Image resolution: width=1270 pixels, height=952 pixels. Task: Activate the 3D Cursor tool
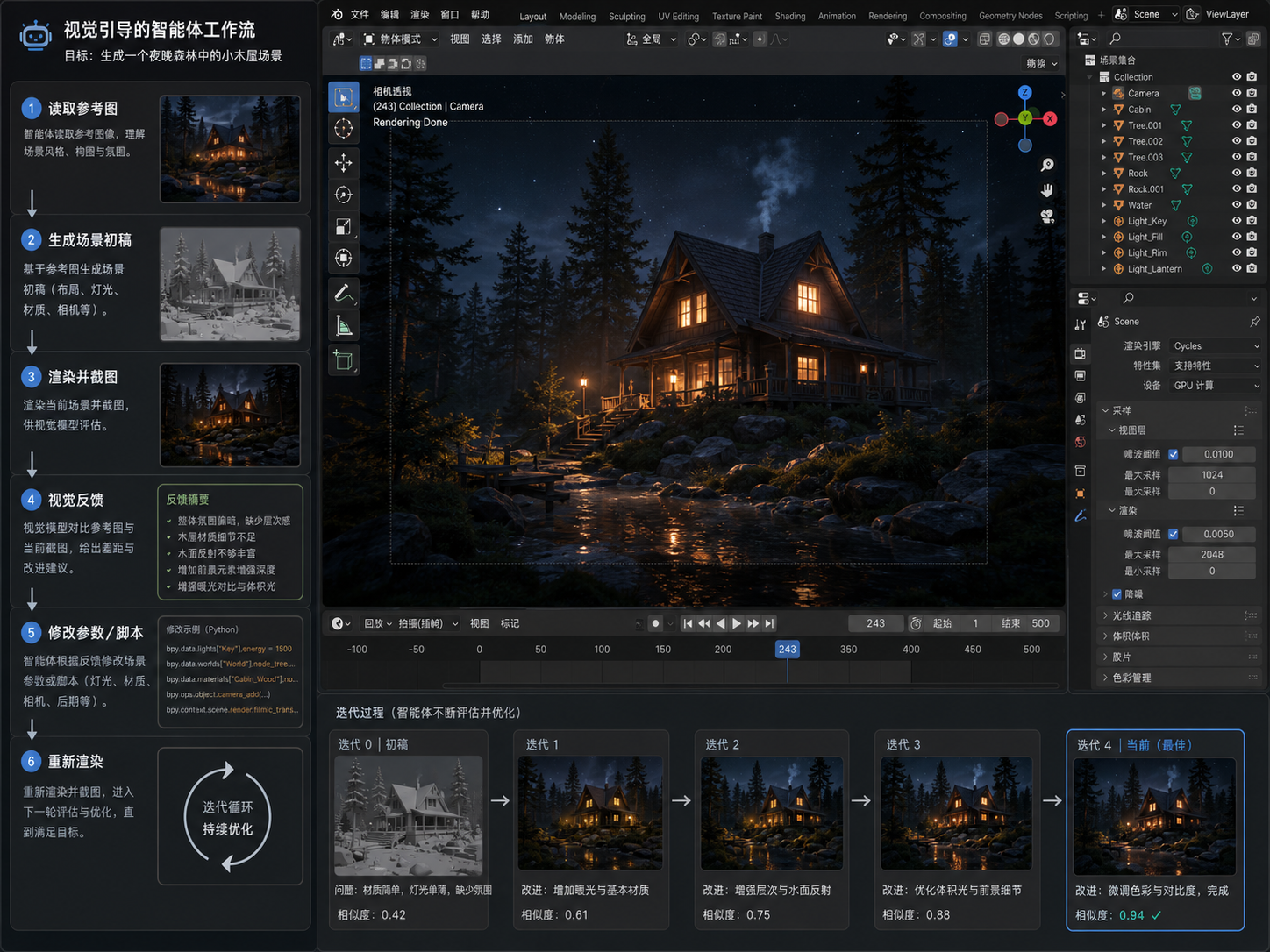click(344, 129)
